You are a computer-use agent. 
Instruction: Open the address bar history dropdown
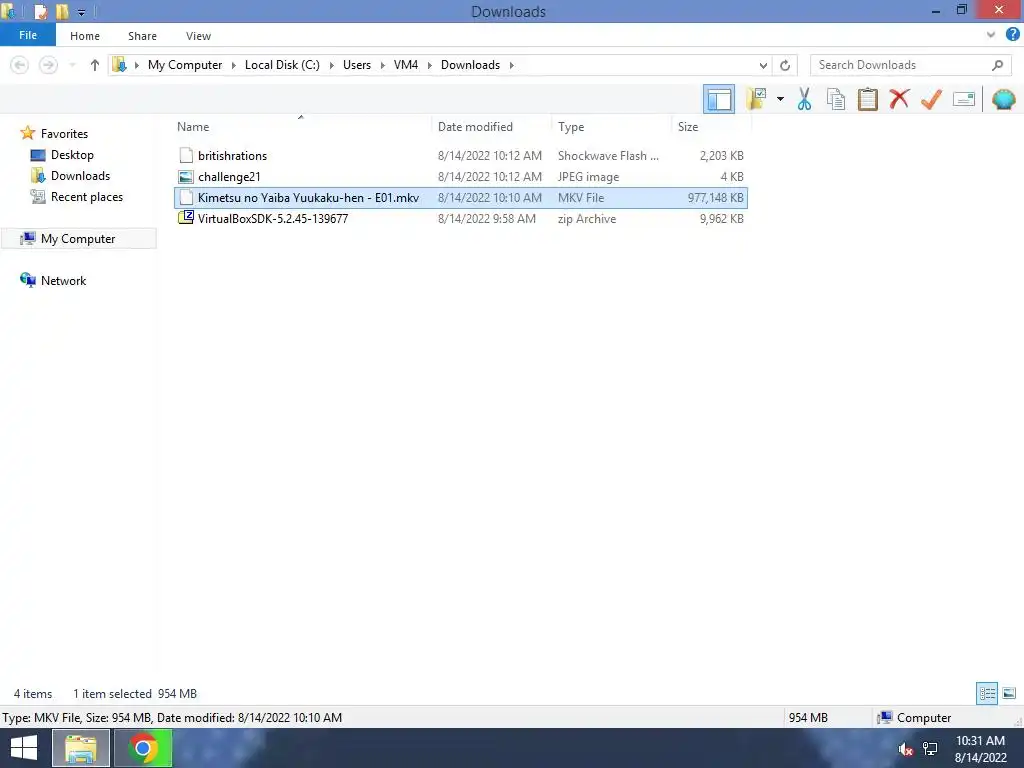[x=763, y=65]
